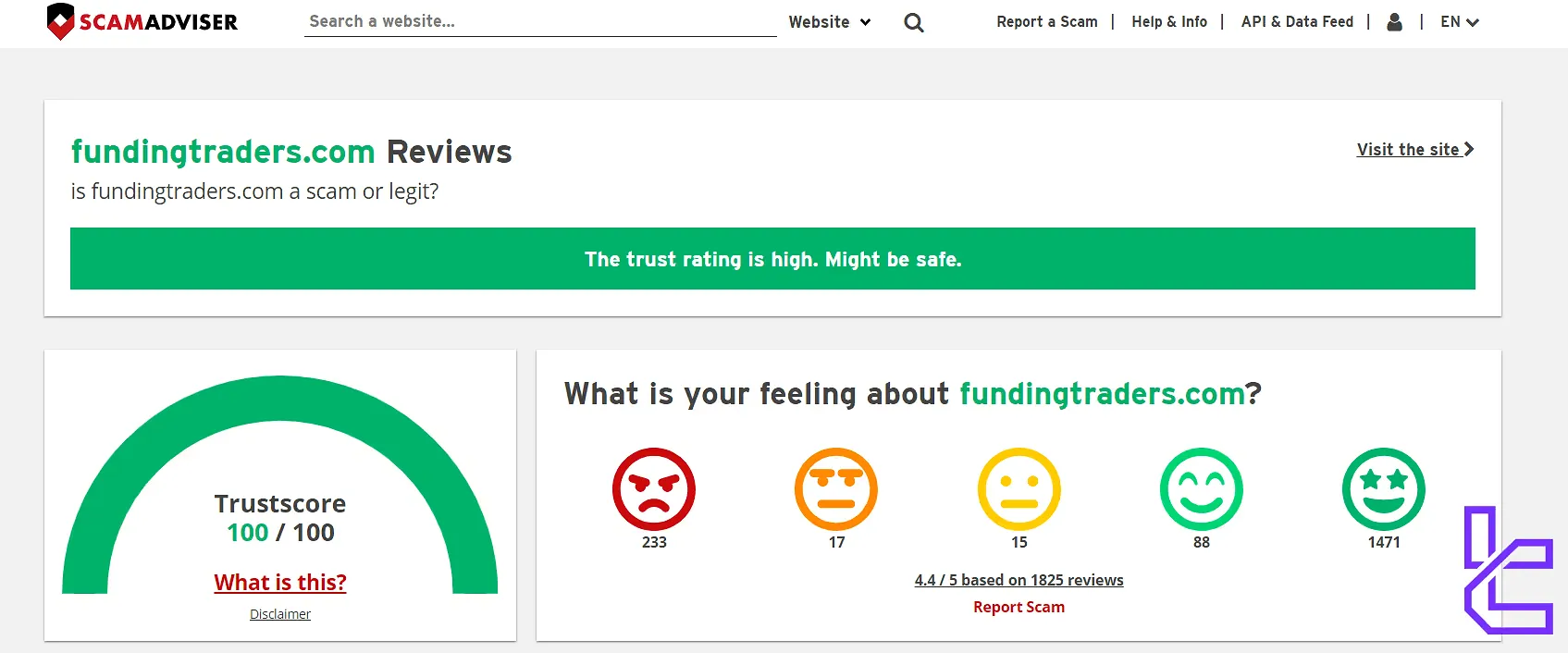Select the angry red face rating
This screenshot has height=653, width=1568.
(x=653, y=489)
